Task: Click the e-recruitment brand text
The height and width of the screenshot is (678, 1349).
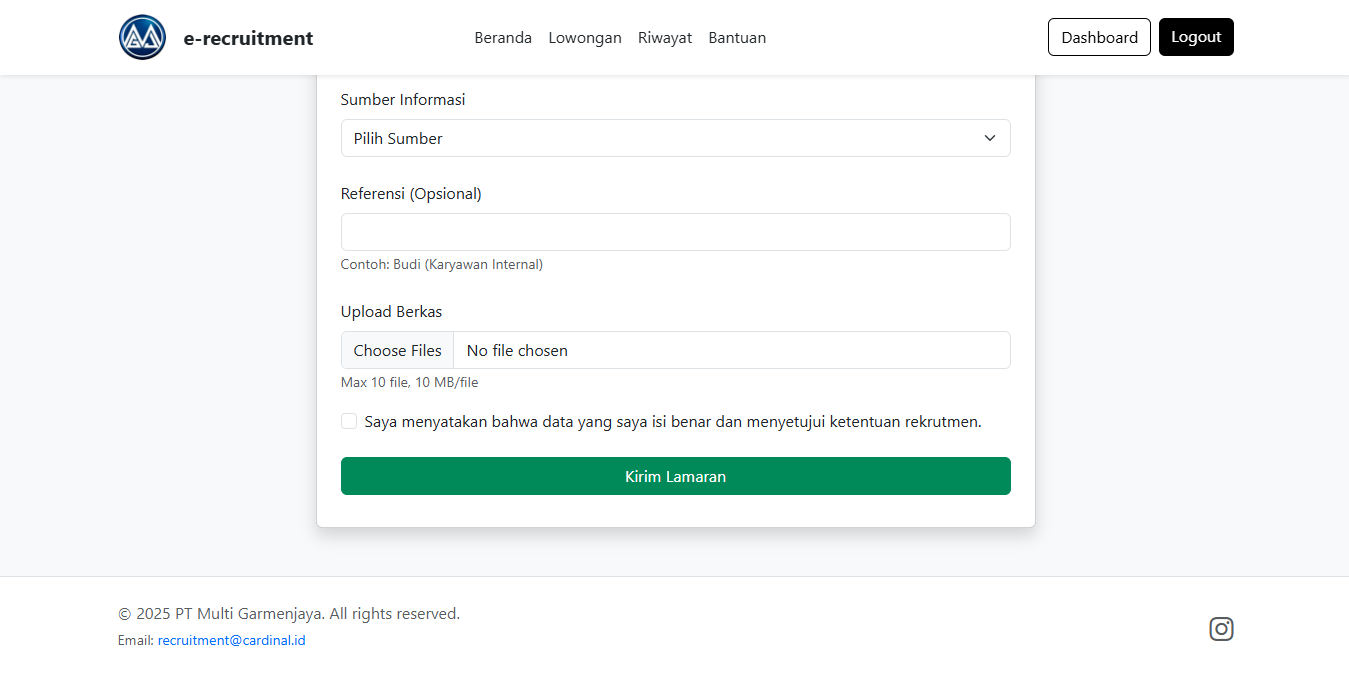Action: (247, 38)
